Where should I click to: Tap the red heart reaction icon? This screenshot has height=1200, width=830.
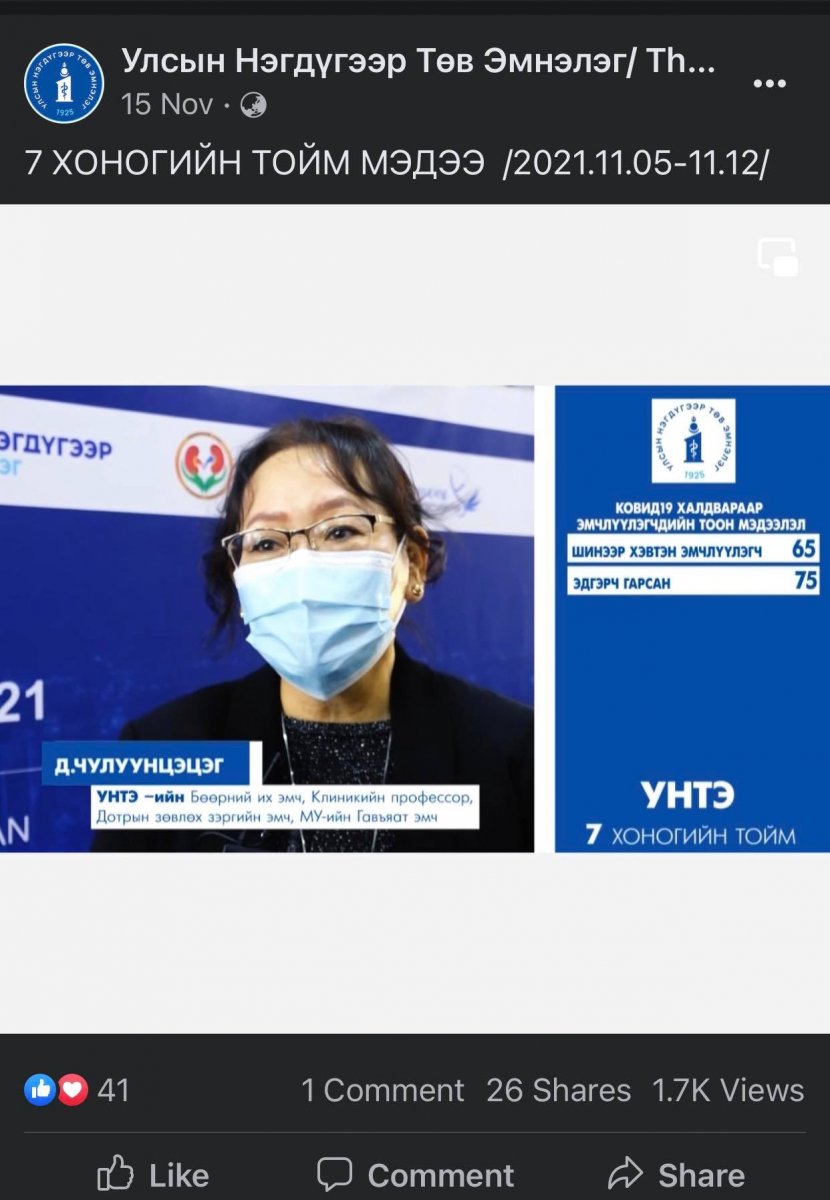tap(72, 1090)
